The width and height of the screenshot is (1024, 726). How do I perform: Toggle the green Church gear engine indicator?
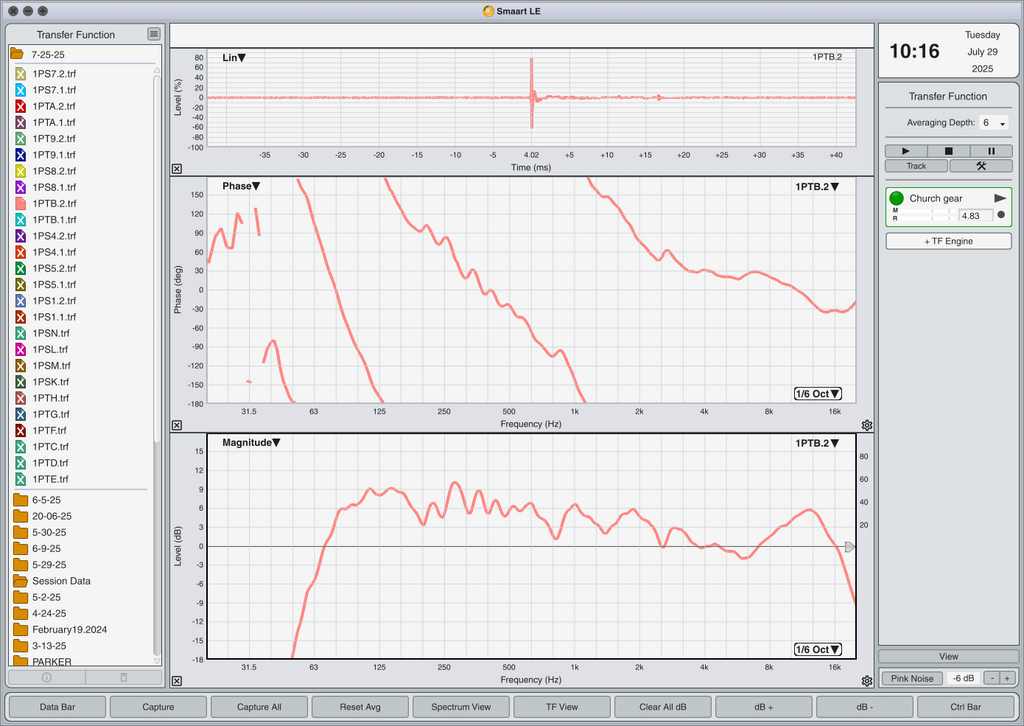click(897, 198)
